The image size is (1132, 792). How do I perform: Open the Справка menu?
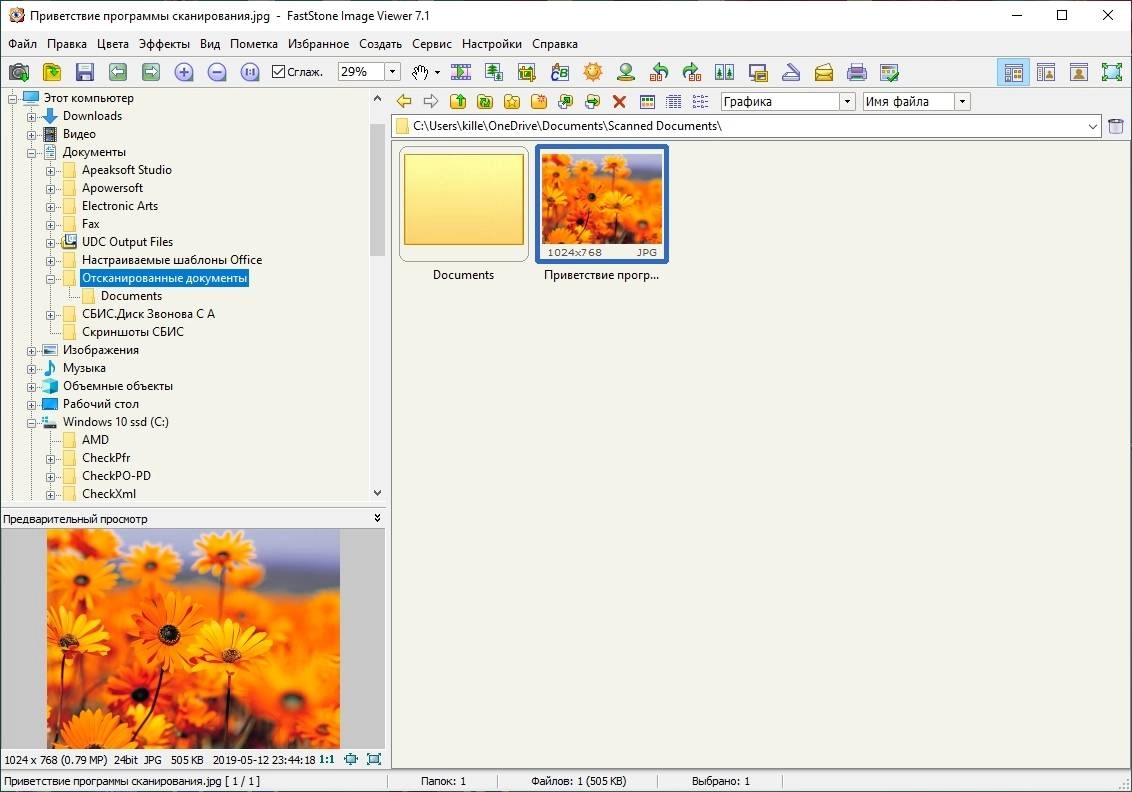554,44
